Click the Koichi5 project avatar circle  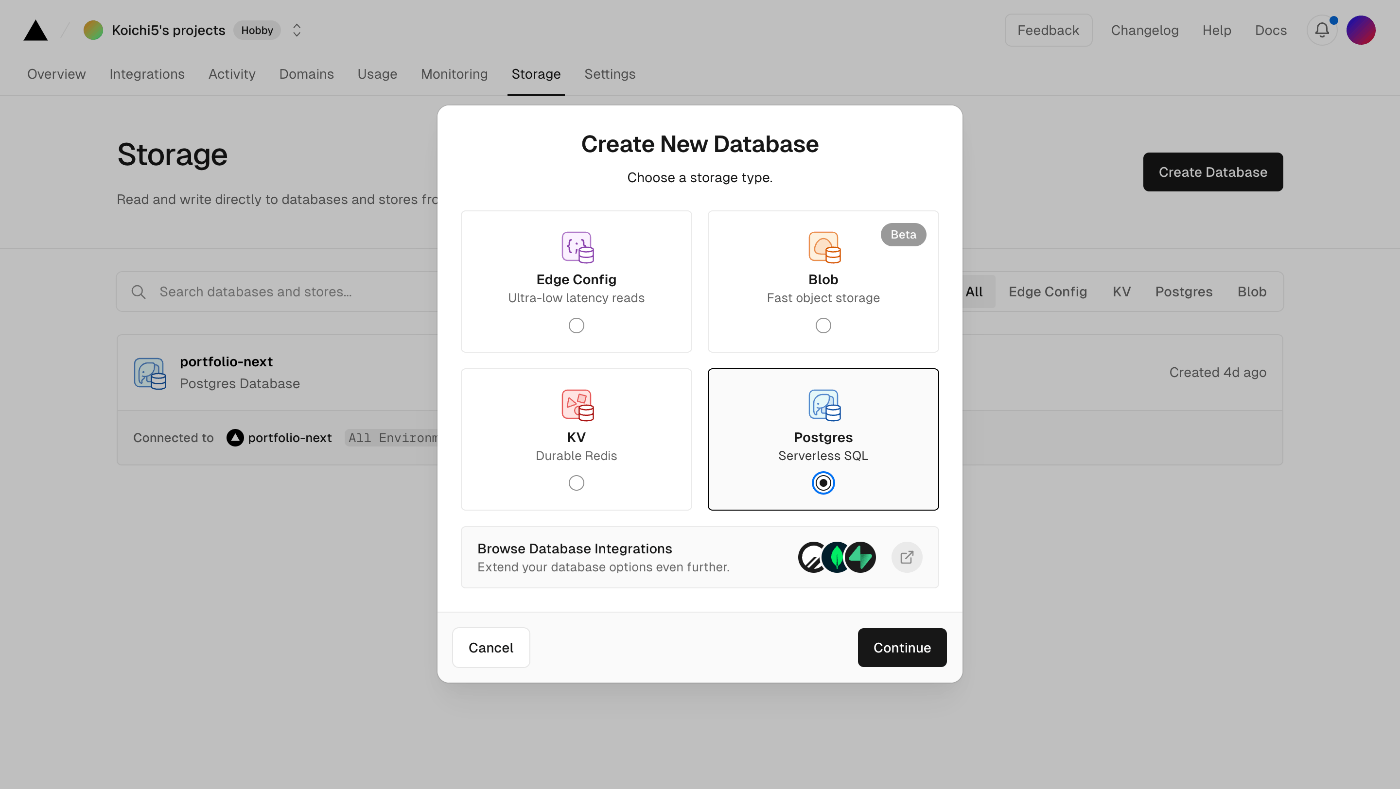tap(93, 30)
